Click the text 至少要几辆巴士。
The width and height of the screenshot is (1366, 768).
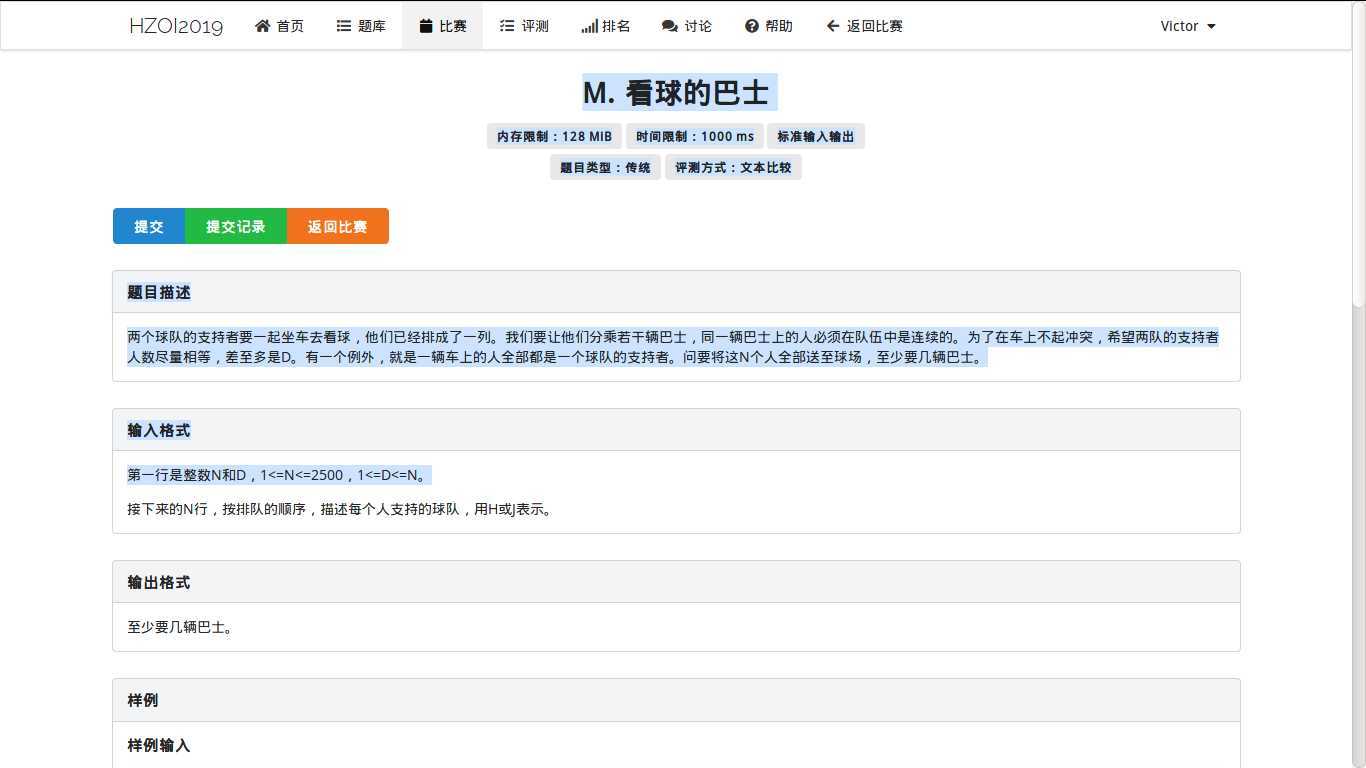[x=181, y=627]
